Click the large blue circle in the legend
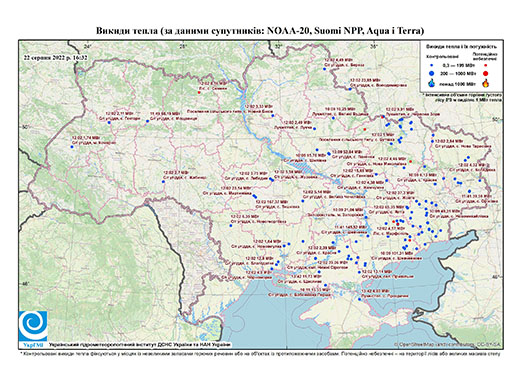 pos(432,73)
